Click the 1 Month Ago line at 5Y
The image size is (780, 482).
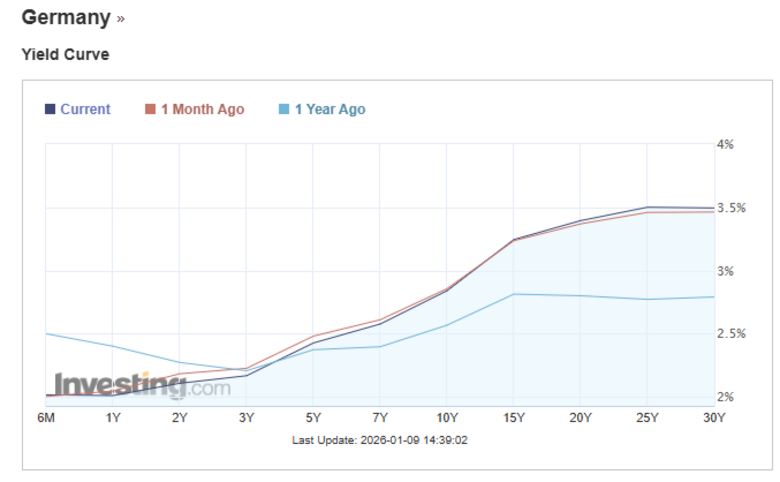(x=312, y=336)
